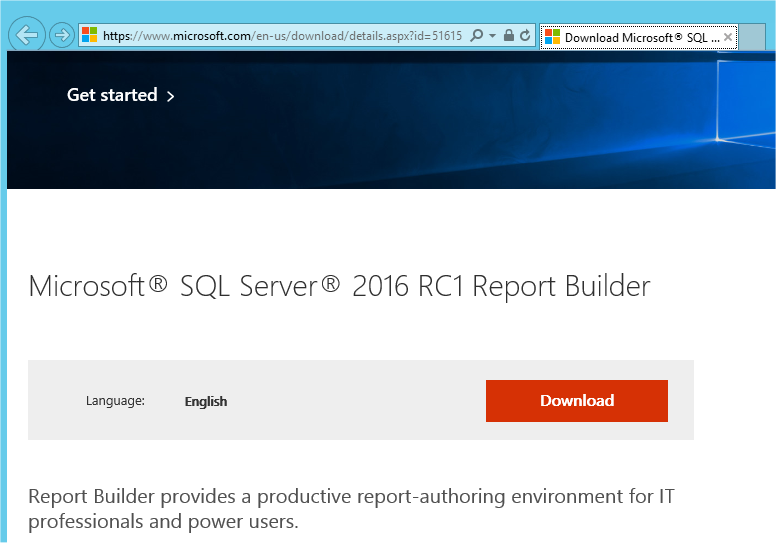Click the red Download button
The width and height of the screenshot is (776, 543).
coord(577,401)
